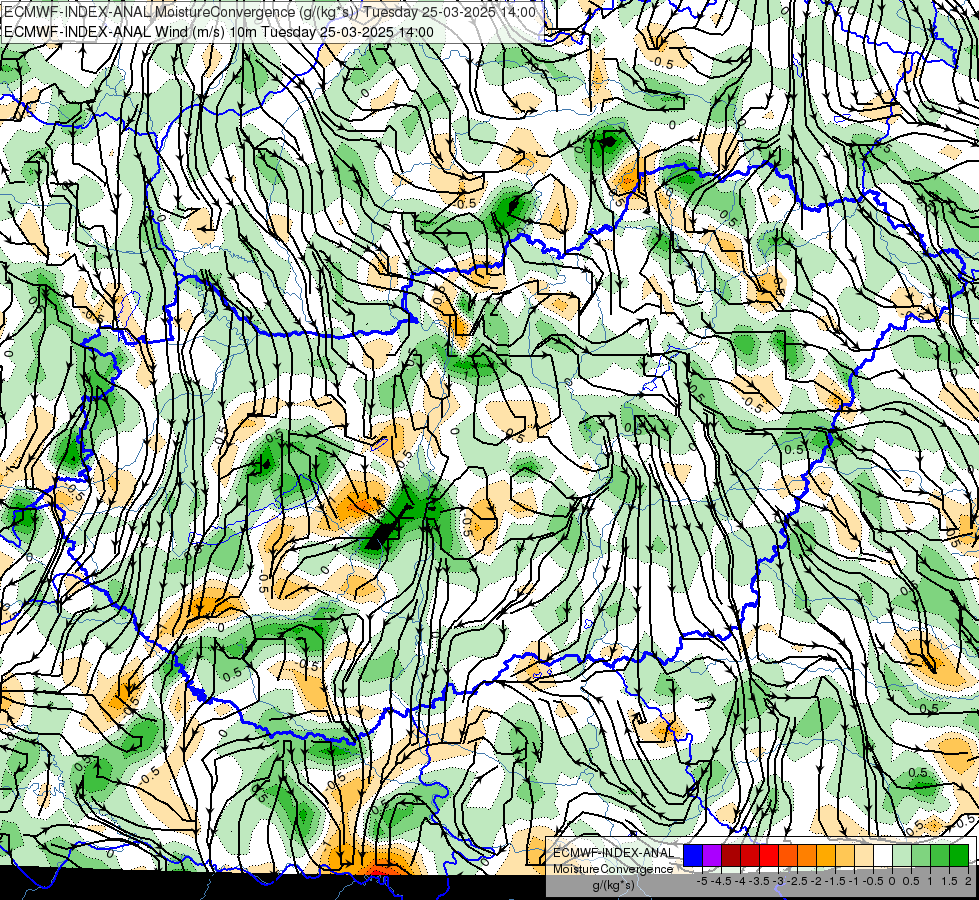Click the bright red swatch from -3.5 to -3
Viewport: 979px width, 900px height.
click(x=769, y=856)
